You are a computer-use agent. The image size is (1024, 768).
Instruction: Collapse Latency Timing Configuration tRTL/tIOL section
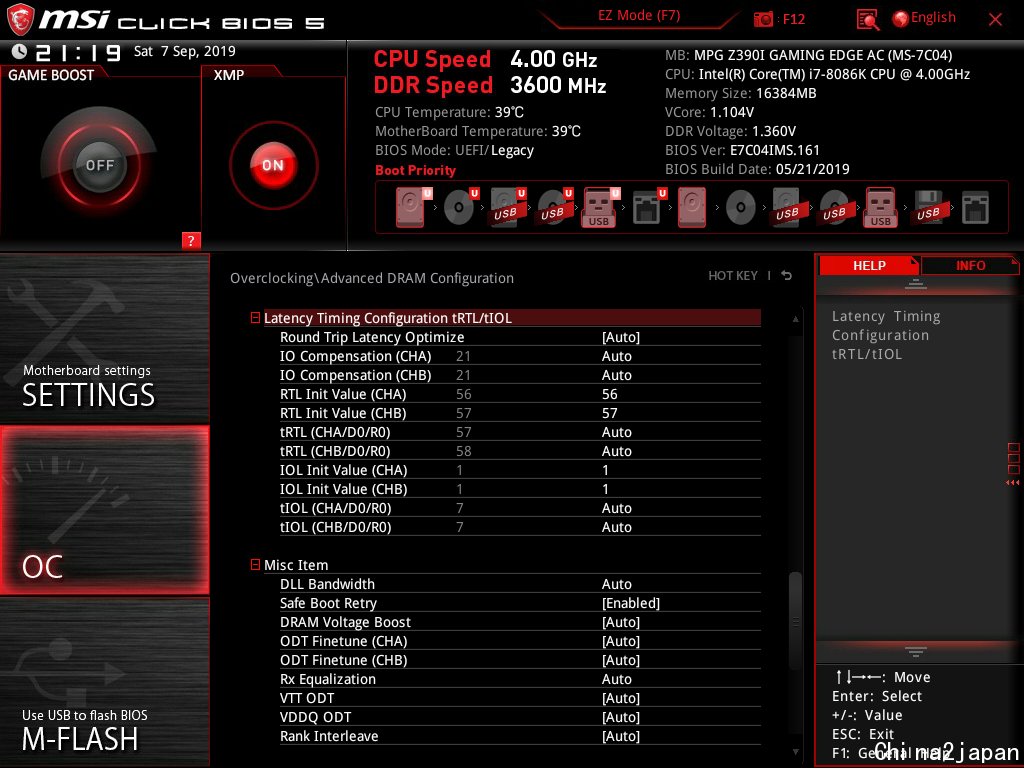[255, 318]
